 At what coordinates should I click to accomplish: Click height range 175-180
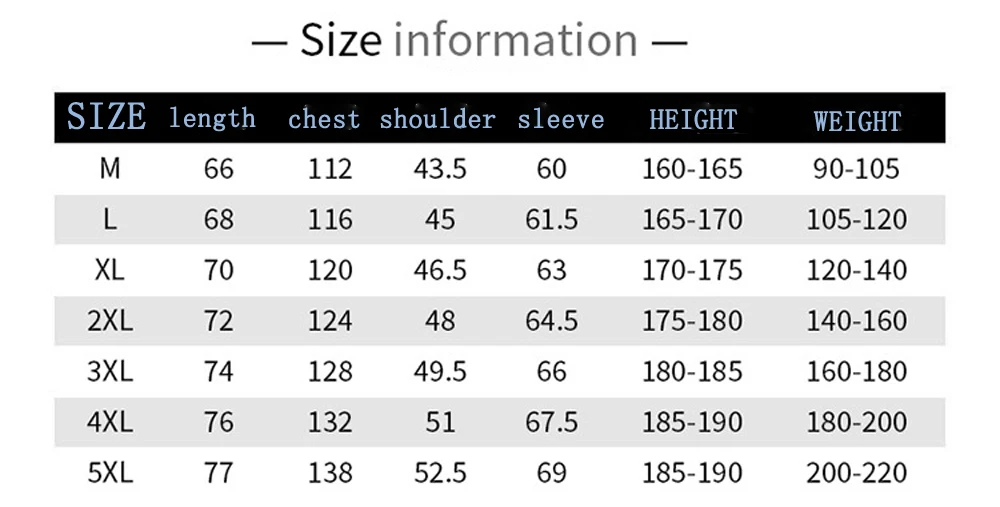coord(692,320)
